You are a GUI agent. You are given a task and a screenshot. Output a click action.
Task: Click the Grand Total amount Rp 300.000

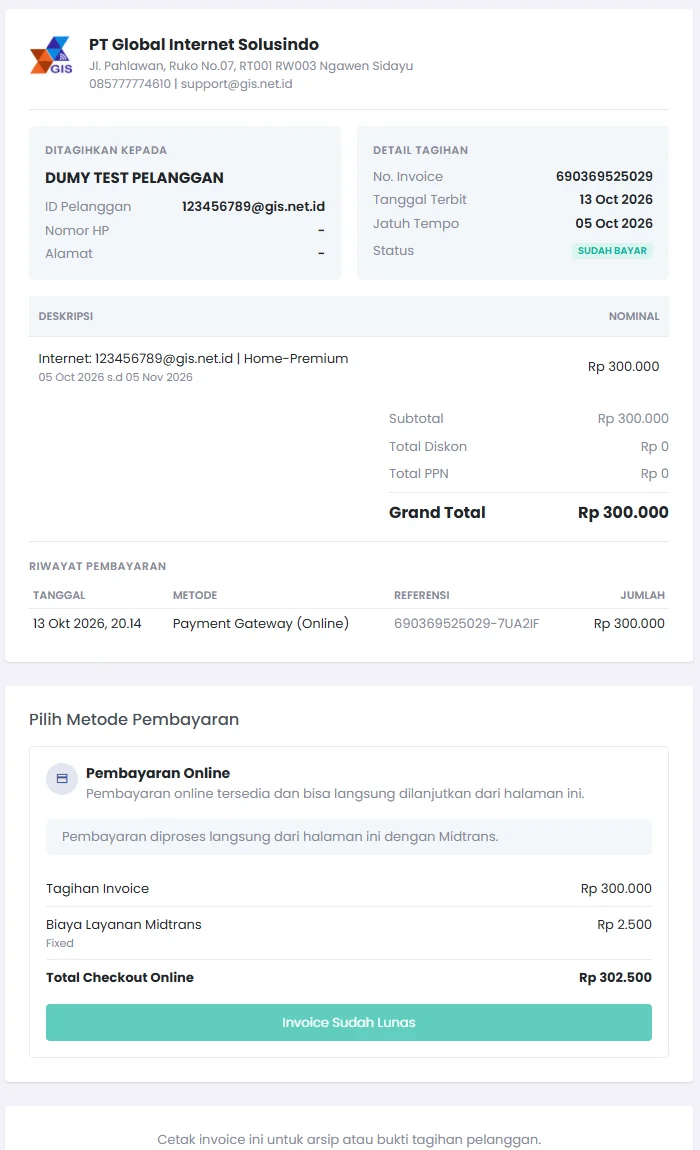[x=623, y=513]
